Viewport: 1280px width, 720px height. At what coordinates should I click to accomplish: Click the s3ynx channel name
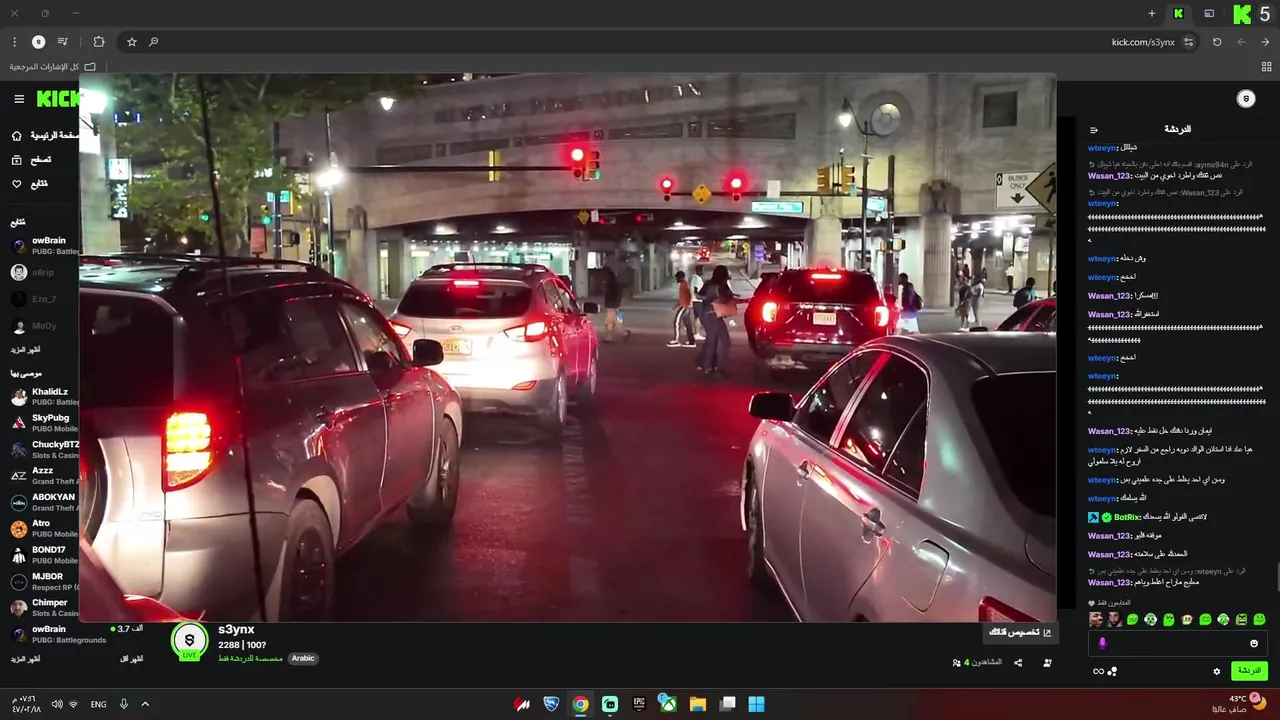236,629
